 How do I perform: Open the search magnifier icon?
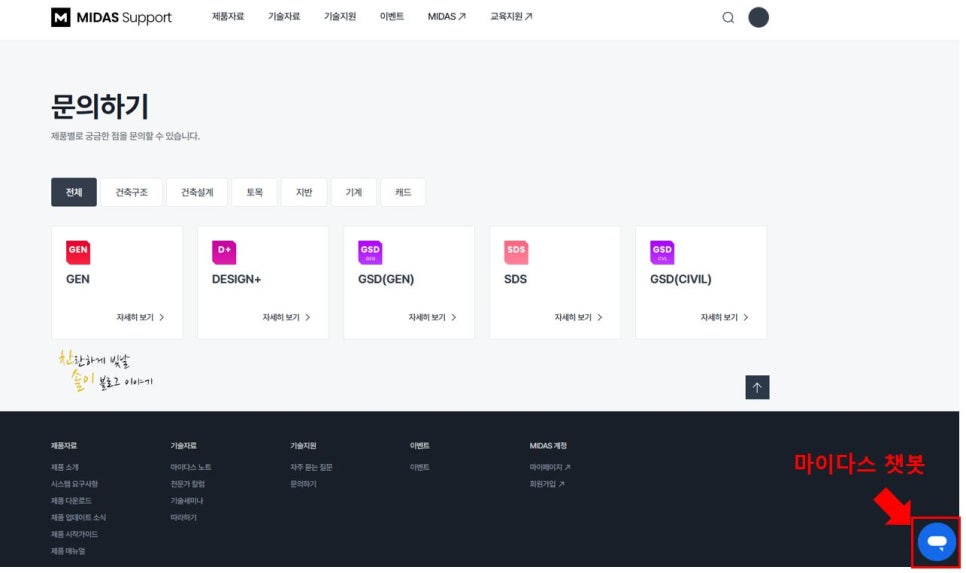[x=728, y=17]
